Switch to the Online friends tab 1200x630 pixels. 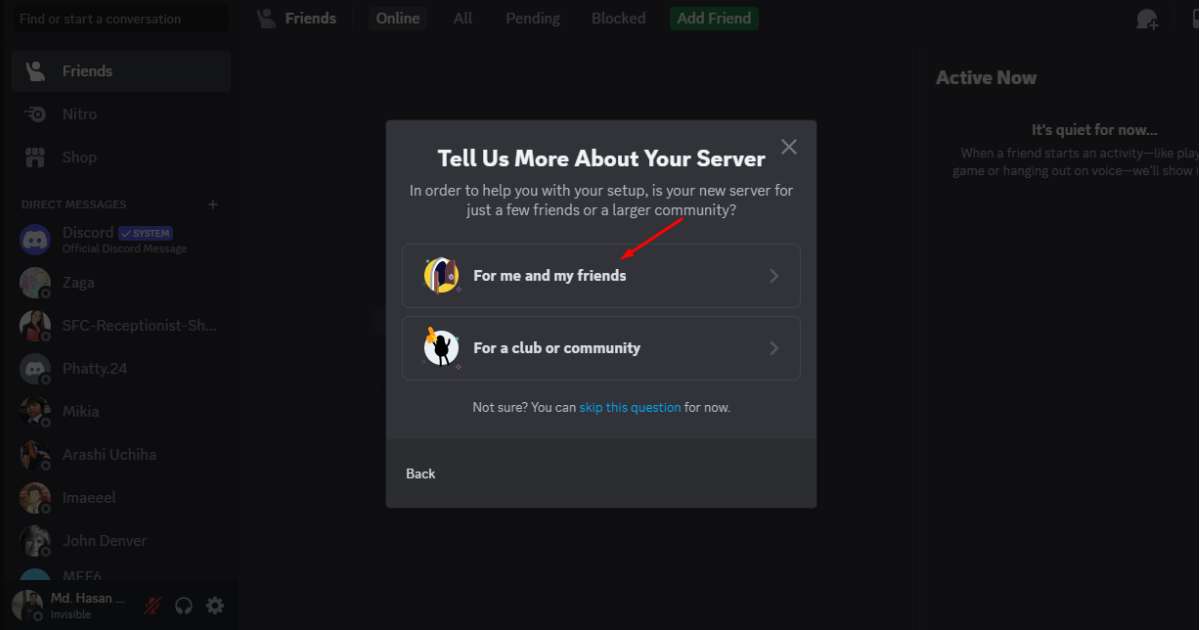(x=398, y=18)
